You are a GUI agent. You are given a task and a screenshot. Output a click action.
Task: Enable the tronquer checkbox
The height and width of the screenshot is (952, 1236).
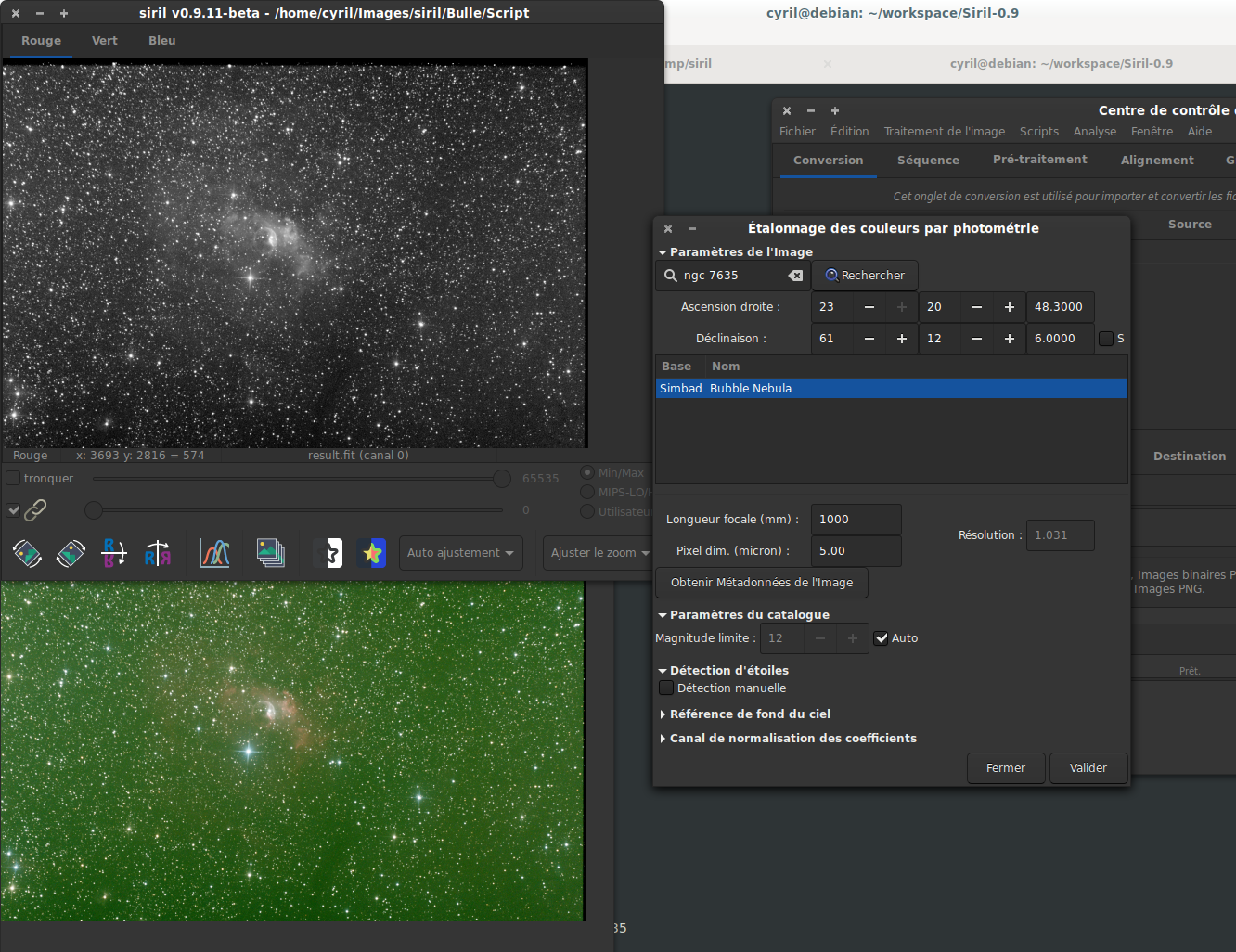coord(14,479)
